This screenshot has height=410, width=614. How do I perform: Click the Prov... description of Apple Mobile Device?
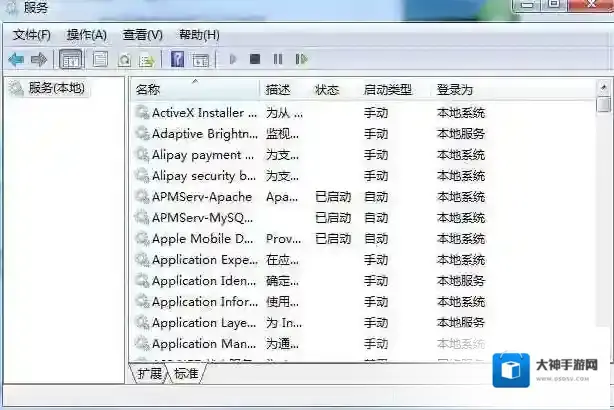(x=284, y=239)
